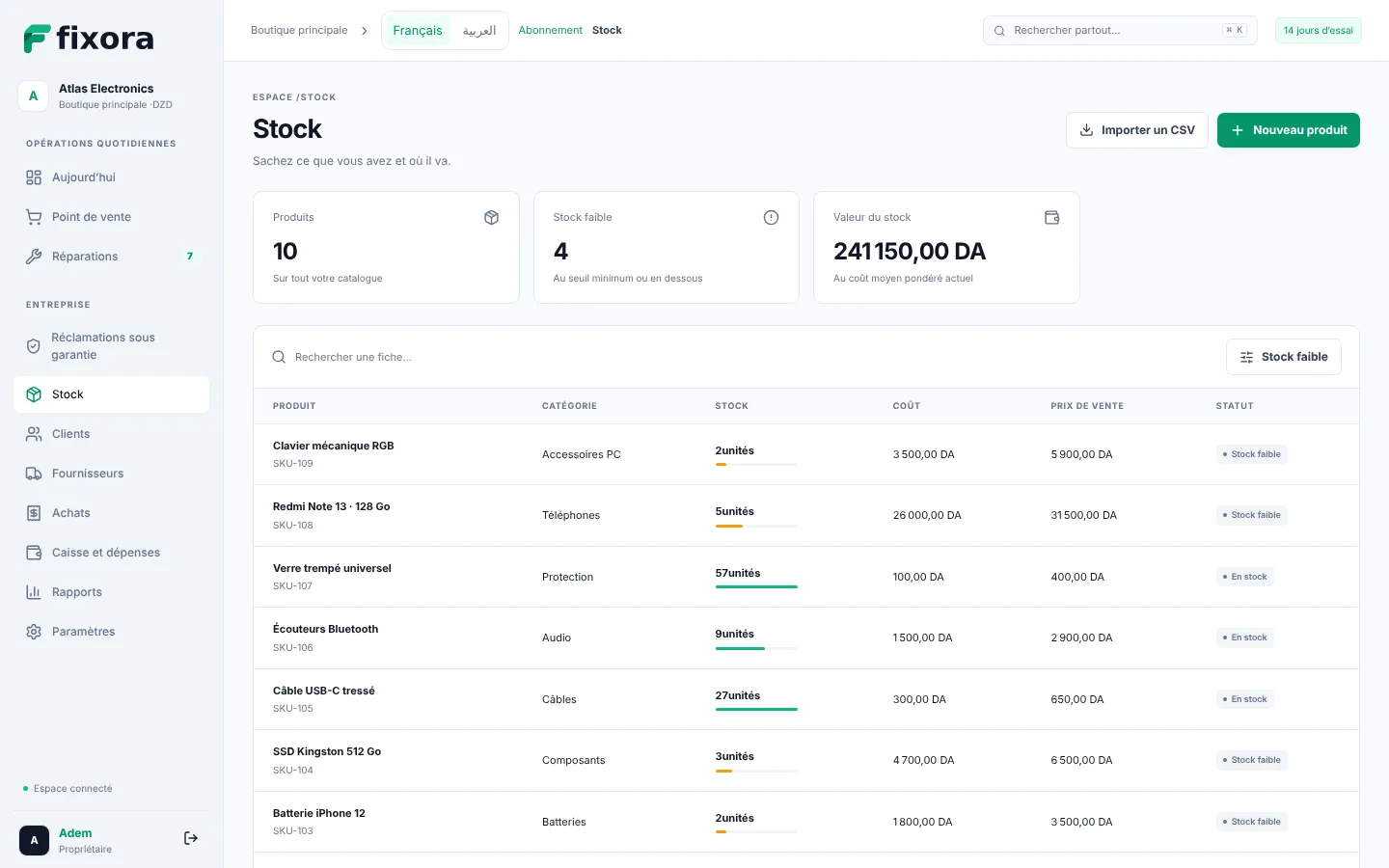Click stock level bar for Écouteurs Bluetooth
1389x868 pixels.
click(x=756, y=648)
